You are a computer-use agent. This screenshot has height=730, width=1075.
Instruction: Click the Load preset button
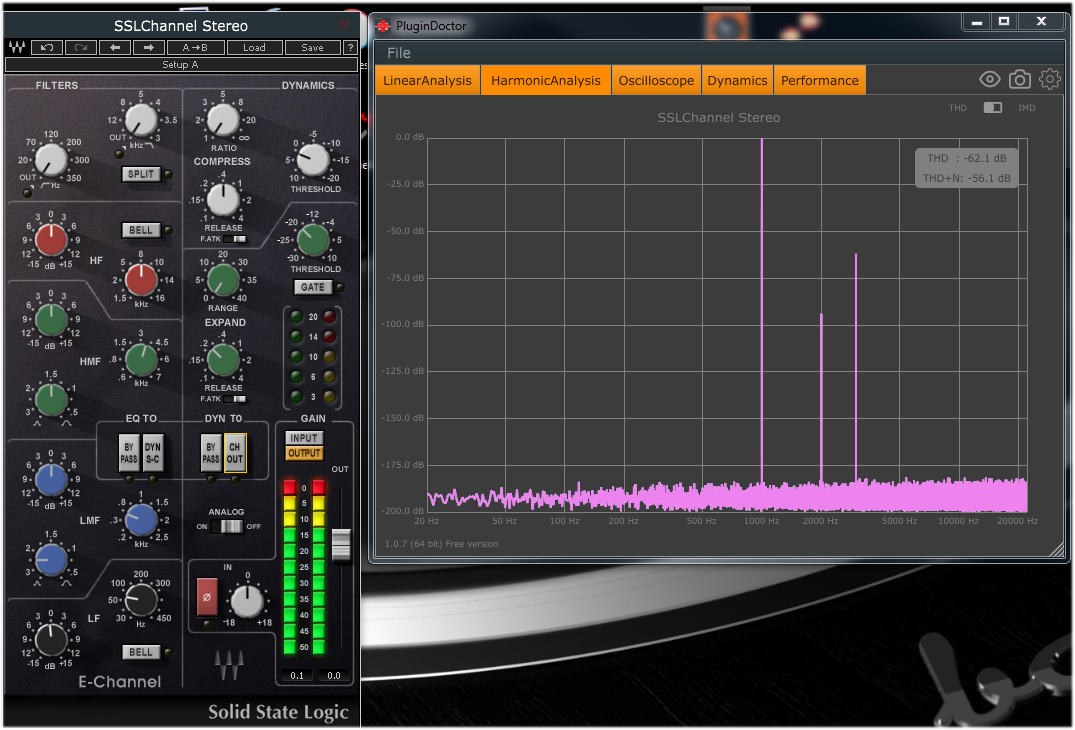tap(254, 47)
